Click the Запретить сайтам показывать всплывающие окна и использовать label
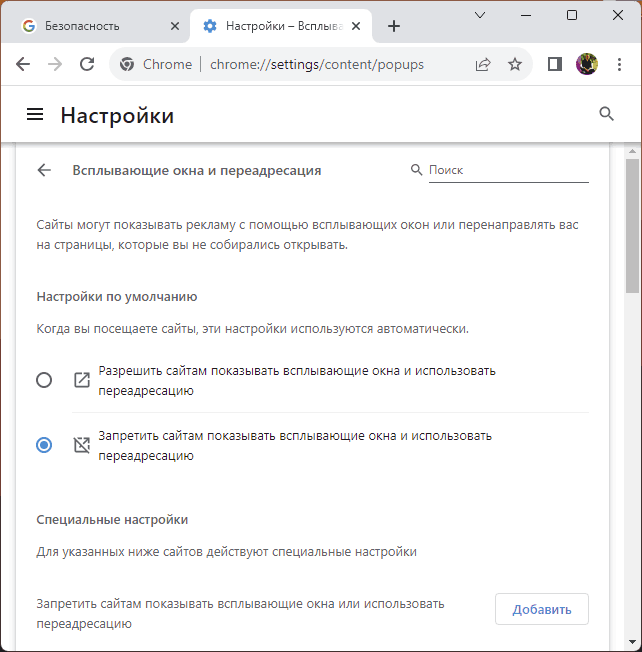The image size is (642, 652). tap(295, 445)
